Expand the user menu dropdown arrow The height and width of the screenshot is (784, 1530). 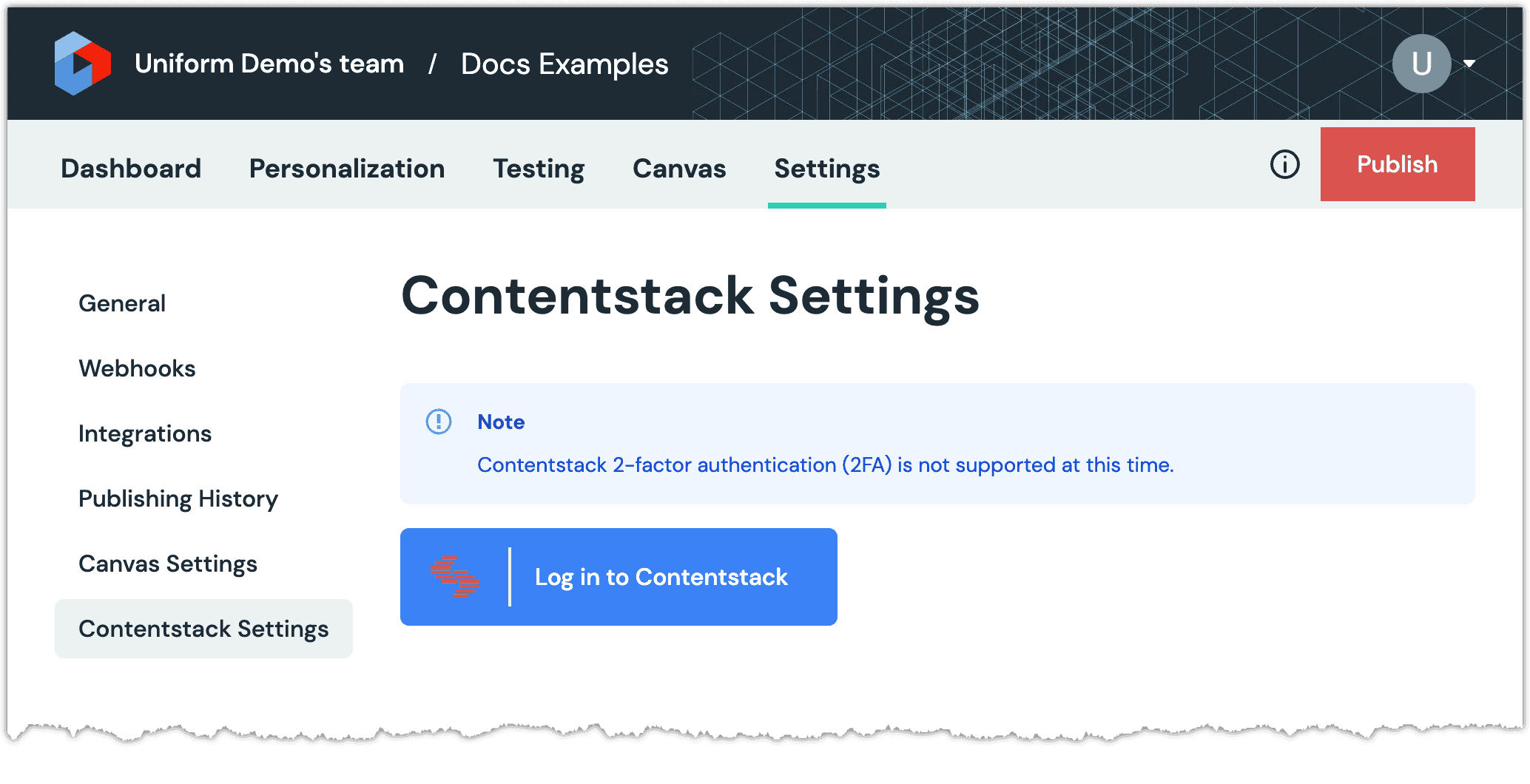1469,64
